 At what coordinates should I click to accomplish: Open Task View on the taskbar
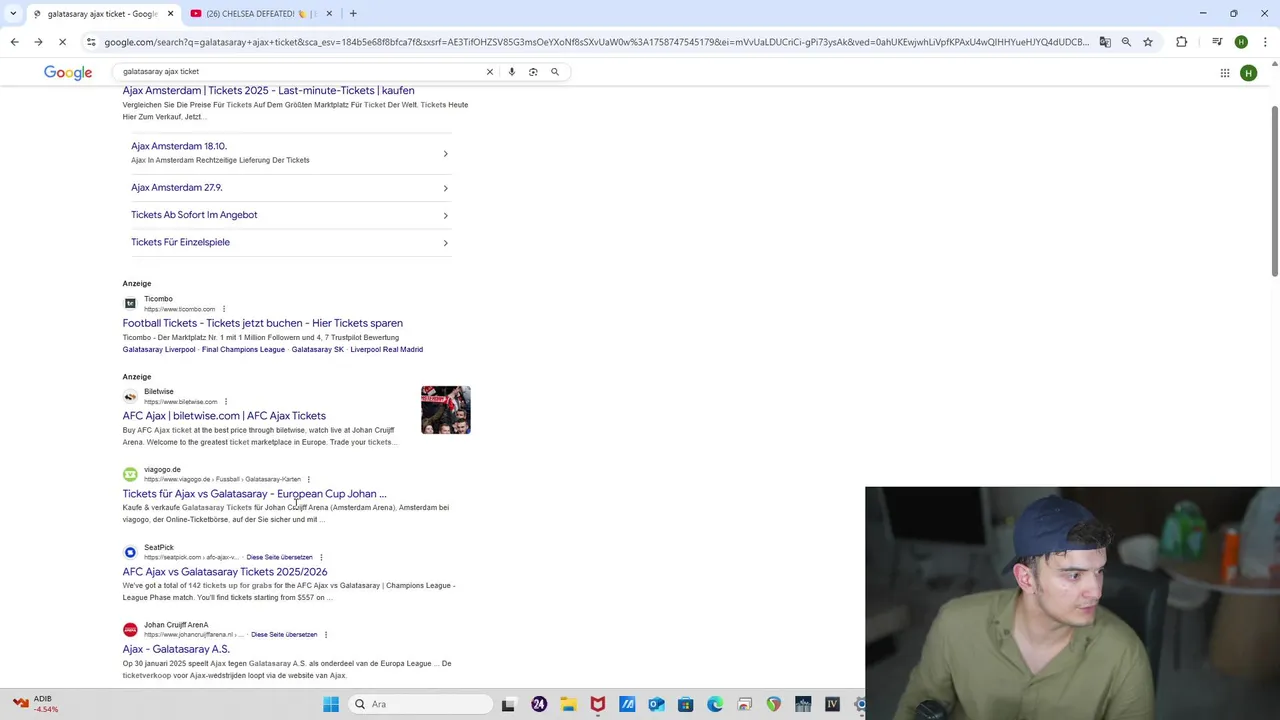(508, 704)
